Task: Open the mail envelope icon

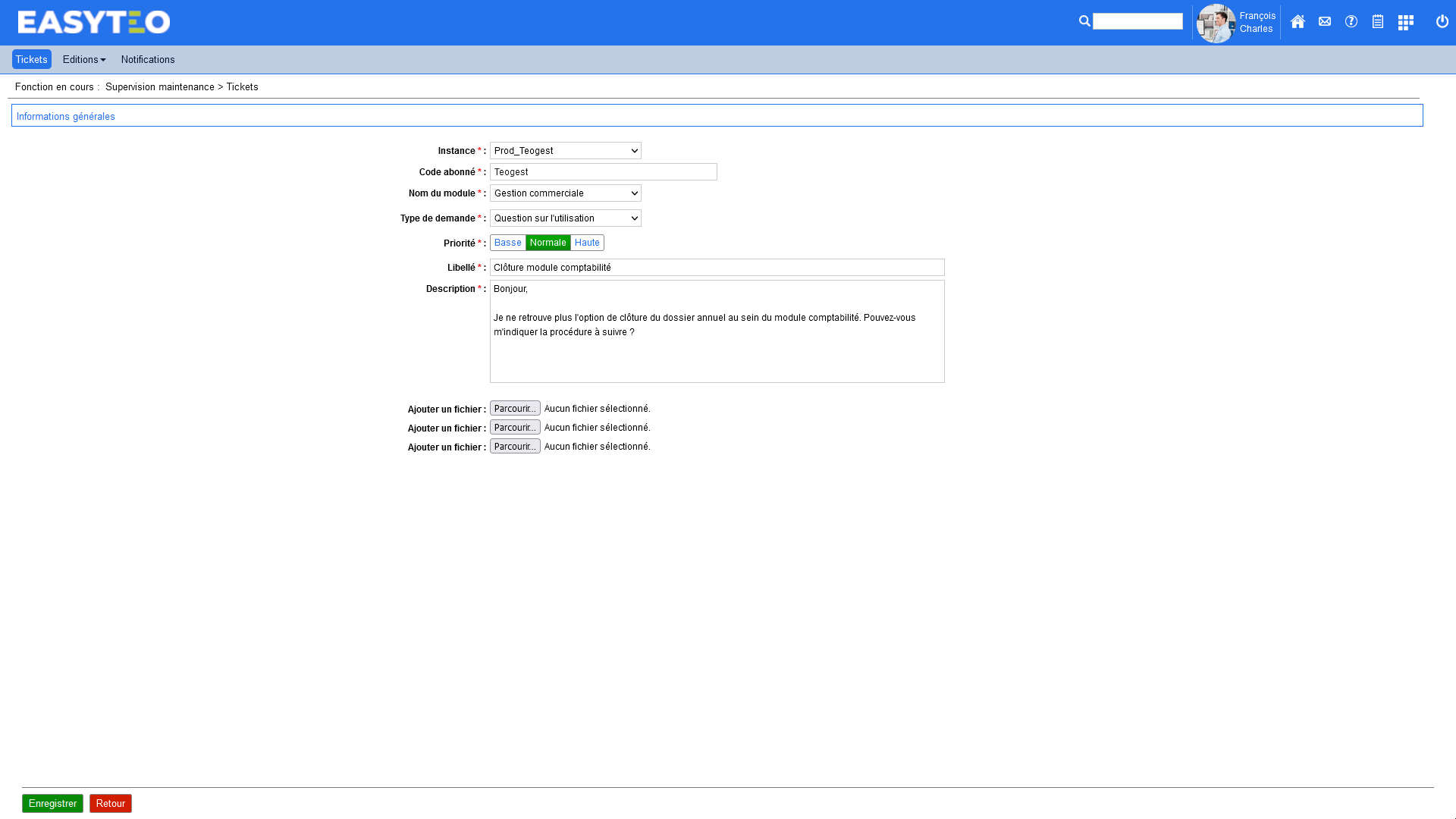Action: [x=1325, y=22]
